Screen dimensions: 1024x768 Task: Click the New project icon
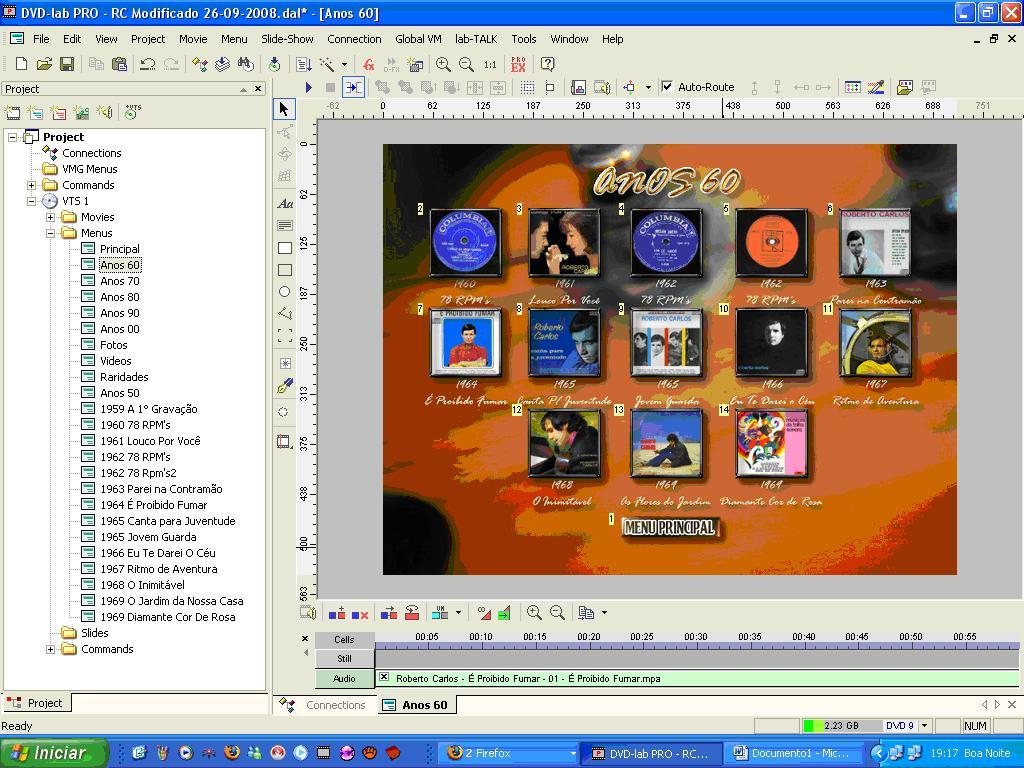21,64
